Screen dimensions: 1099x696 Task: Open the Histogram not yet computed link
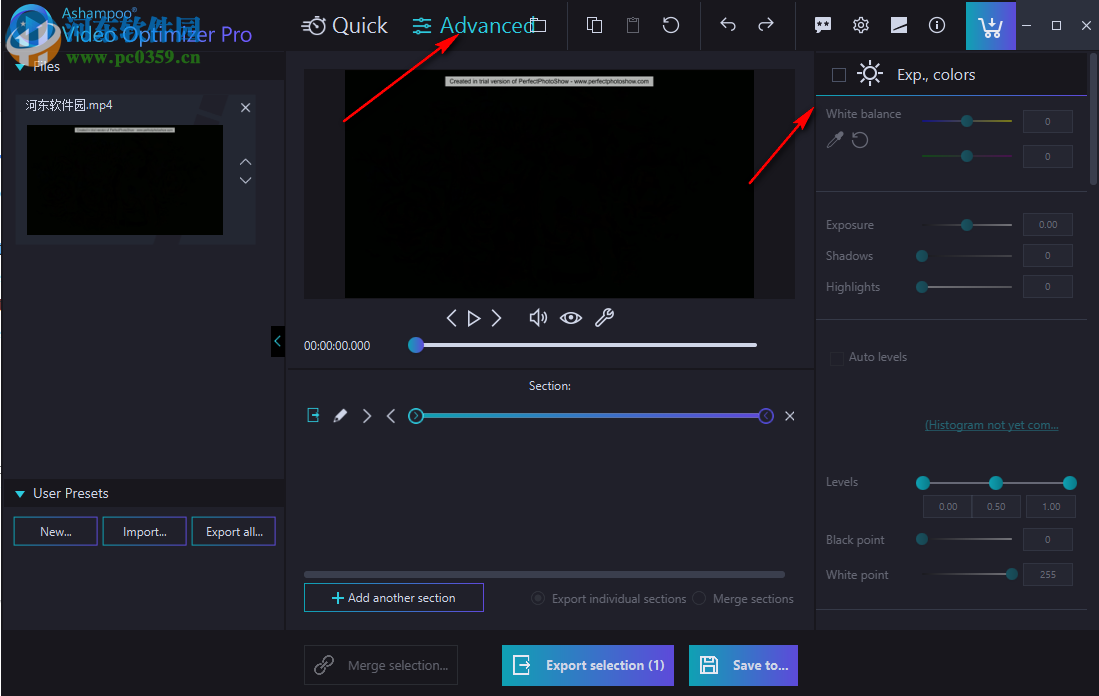[991, 424]
